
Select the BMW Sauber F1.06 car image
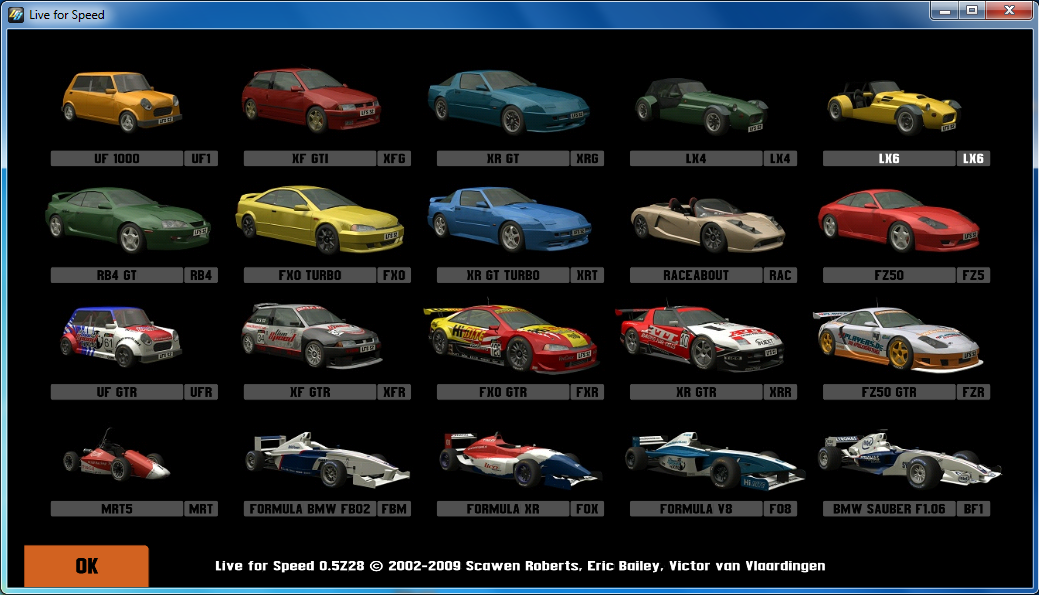(x=908, y=459)
